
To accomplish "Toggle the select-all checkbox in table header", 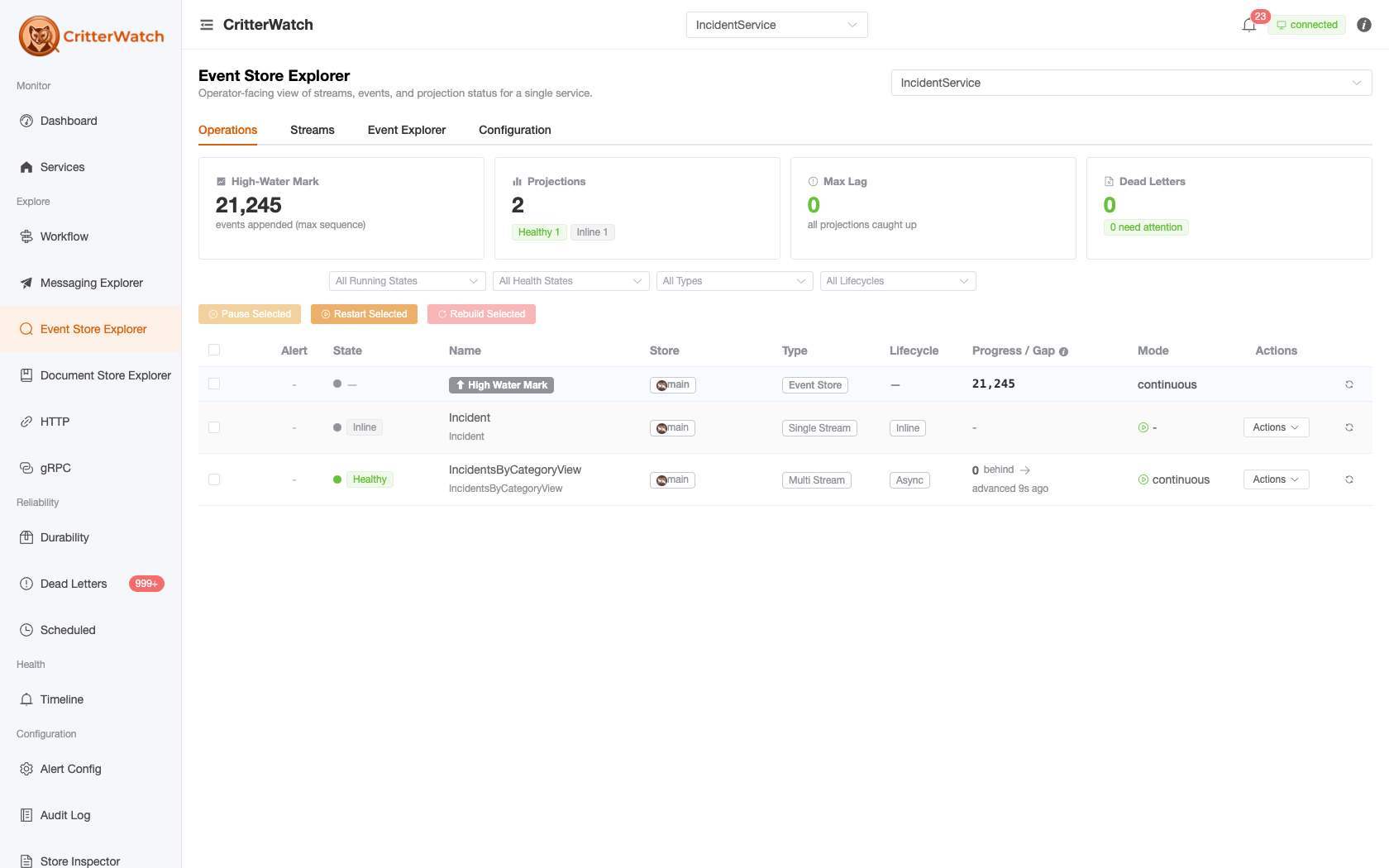I will click(x=214, y=350).
